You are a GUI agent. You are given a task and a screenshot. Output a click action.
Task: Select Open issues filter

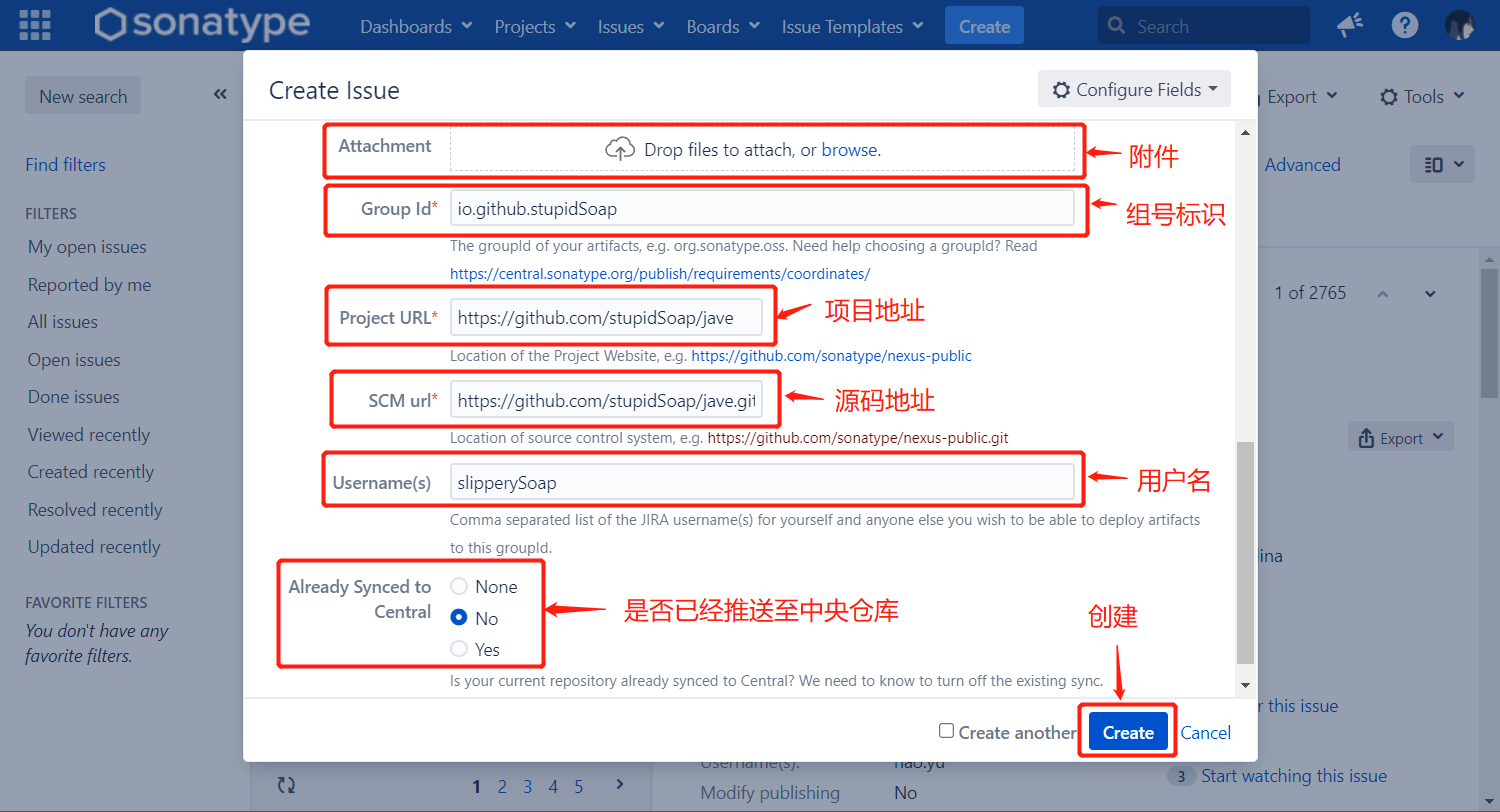[74, 360]
